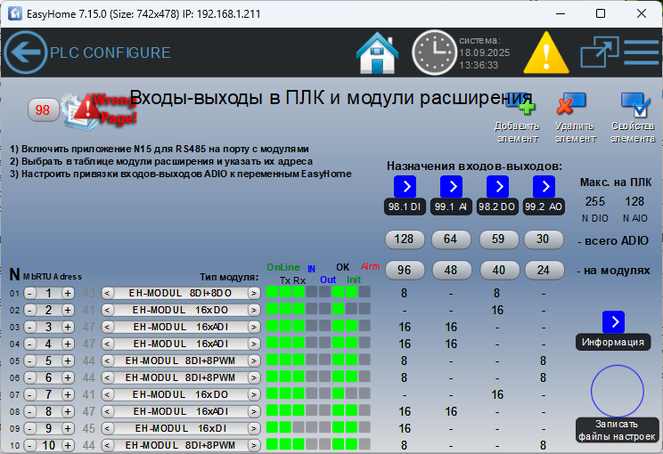Select next module type for row 03
663x454 pixels.
tap(254, 327)
